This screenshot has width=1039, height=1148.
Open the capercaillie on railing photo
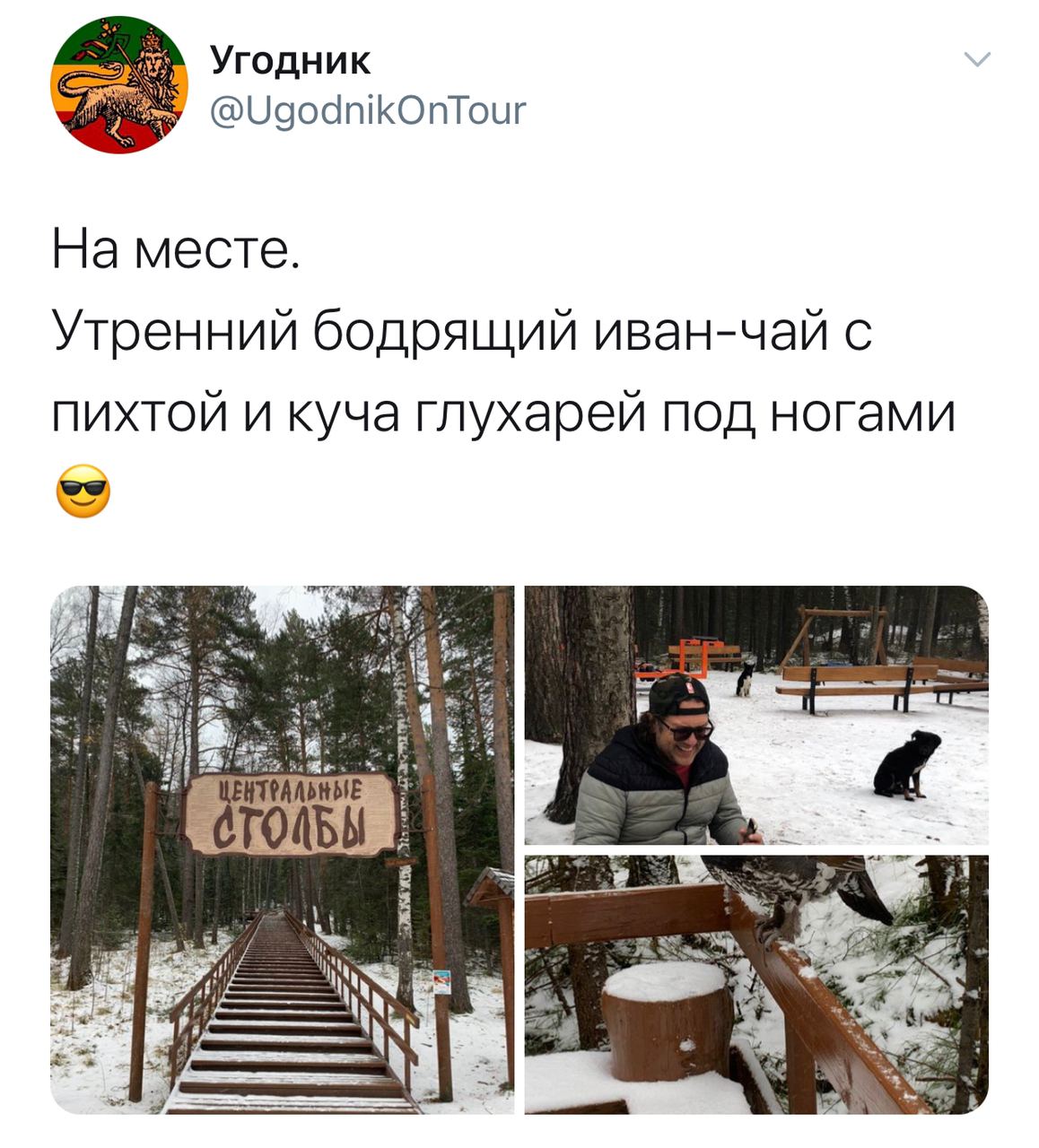[x=756, y=985]
